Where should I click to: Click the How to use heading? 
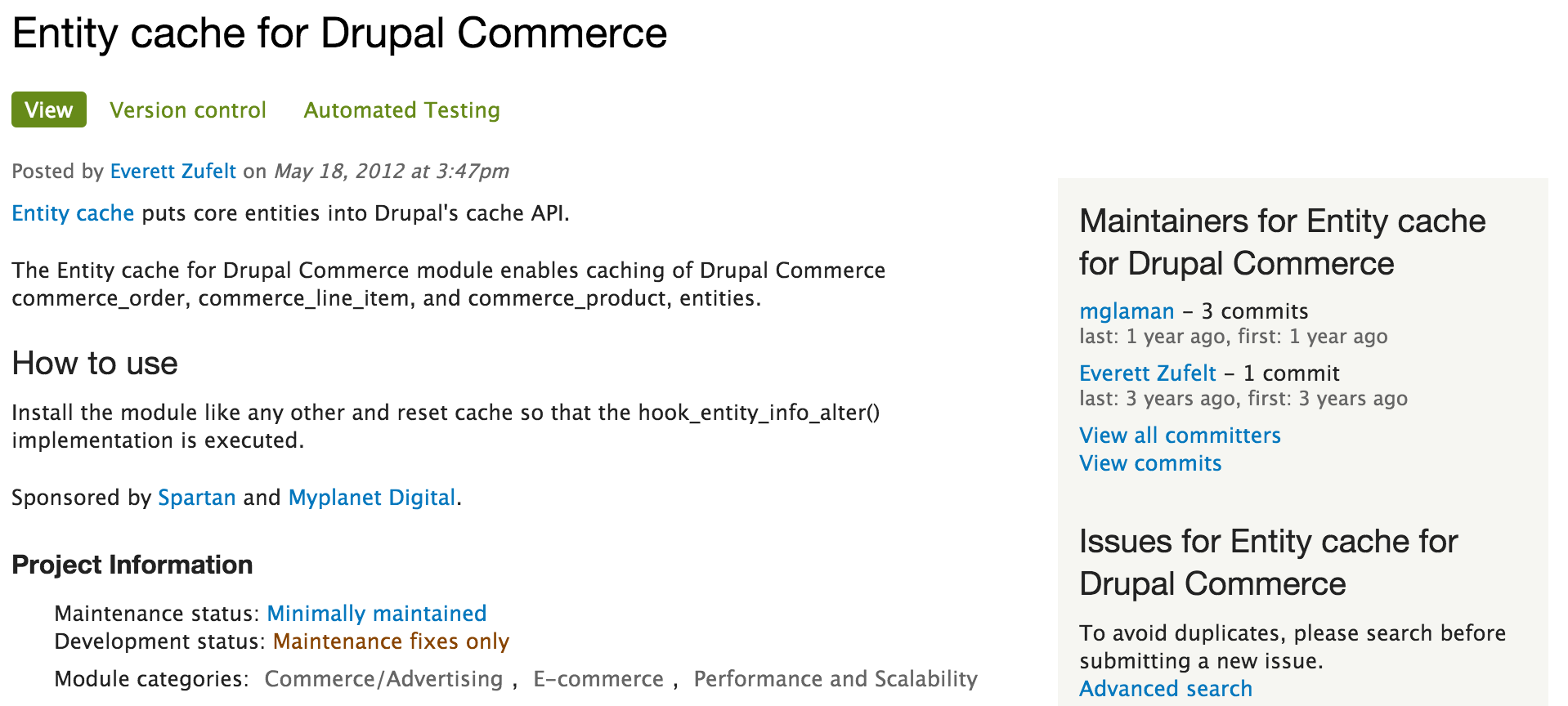95,364
